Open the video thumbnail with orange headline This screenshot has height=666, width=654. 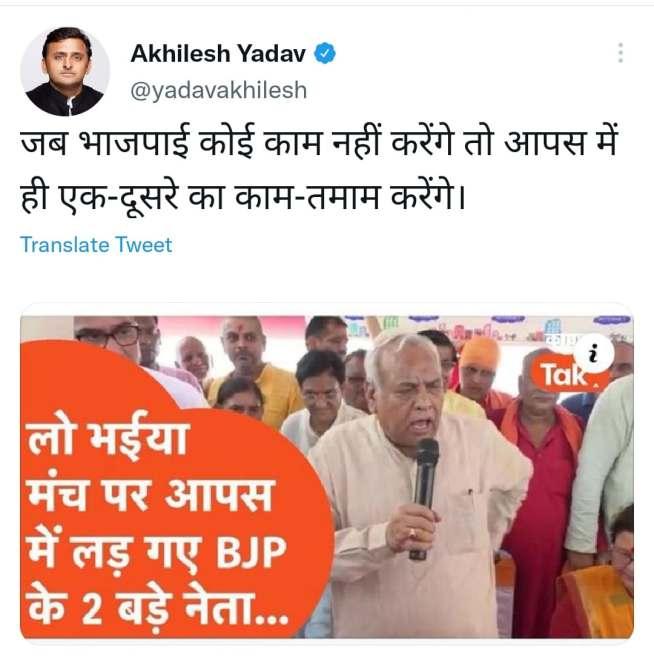click(x=327, y=477)
